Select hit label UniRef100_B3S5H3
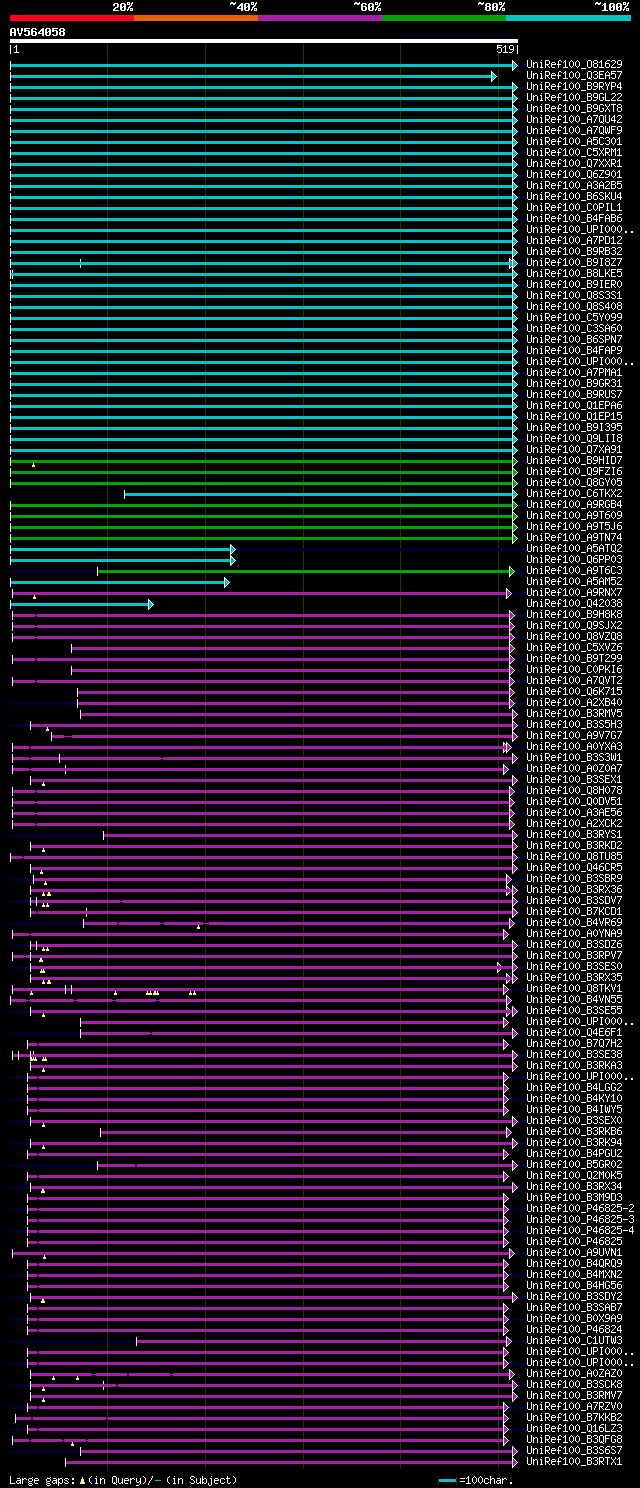 (574, 724)
